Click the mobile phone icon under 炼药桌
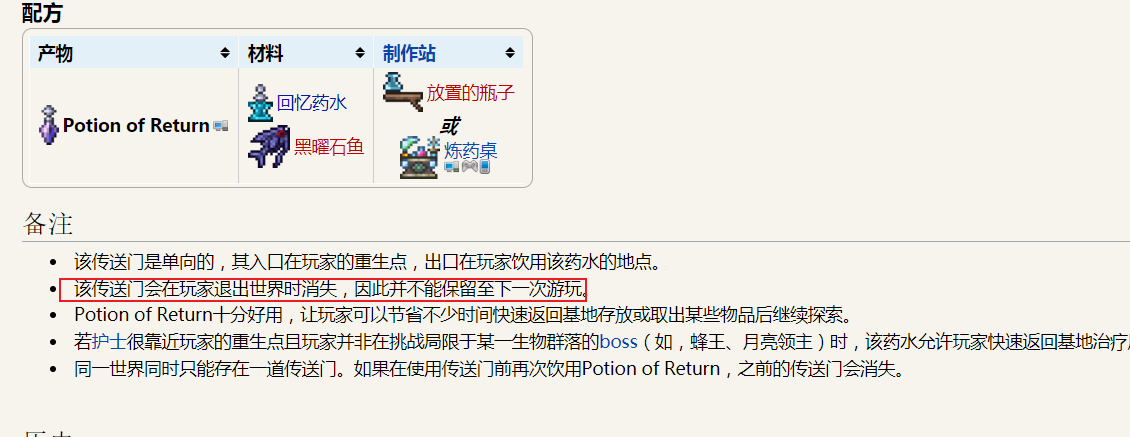This screenshot has height=437, width=1130. (x=485, y=167)
